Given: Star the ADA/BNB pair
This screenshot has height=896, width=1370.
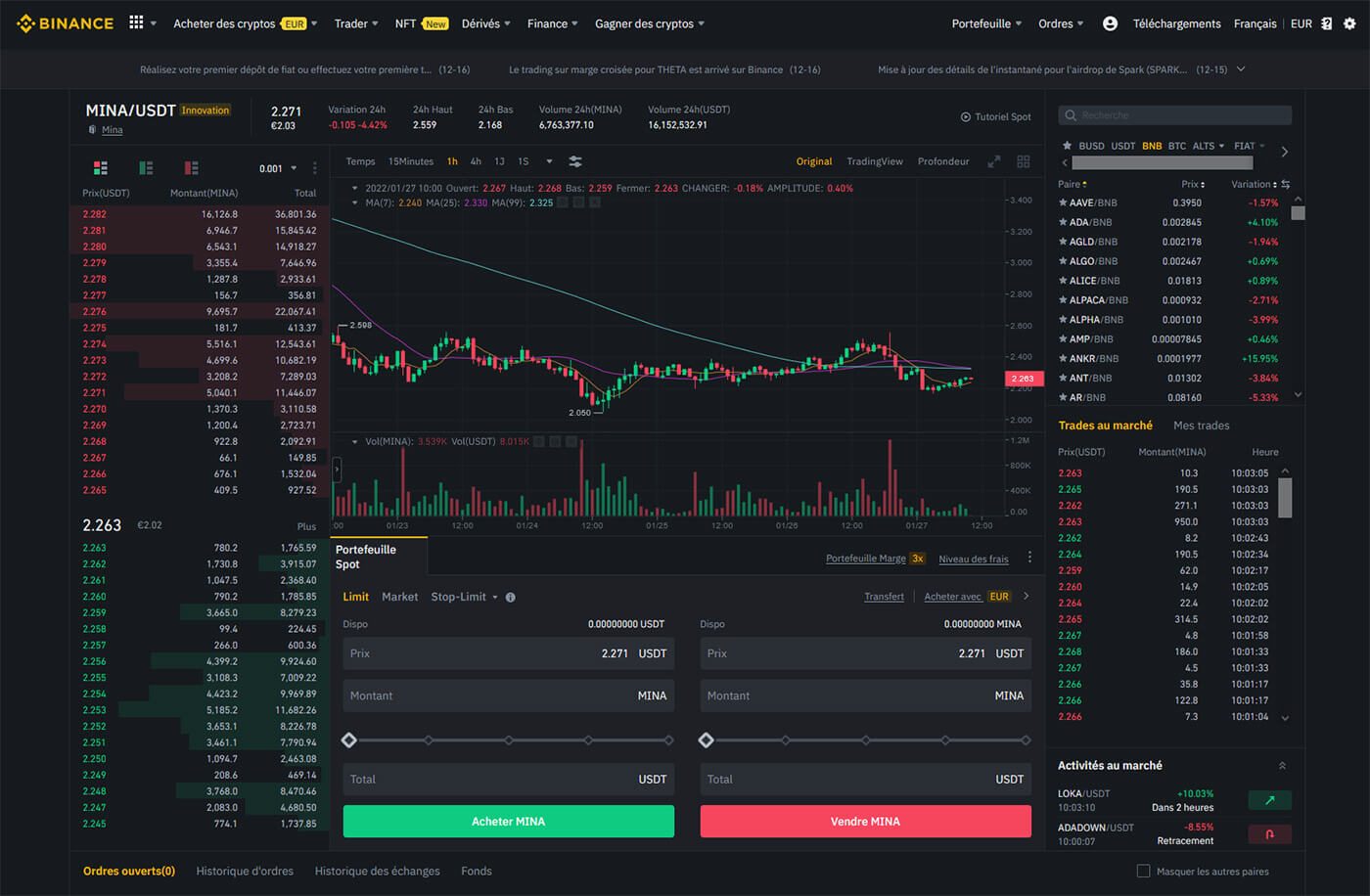Looking at the screenshot, I should click(x=1063, y=222).
